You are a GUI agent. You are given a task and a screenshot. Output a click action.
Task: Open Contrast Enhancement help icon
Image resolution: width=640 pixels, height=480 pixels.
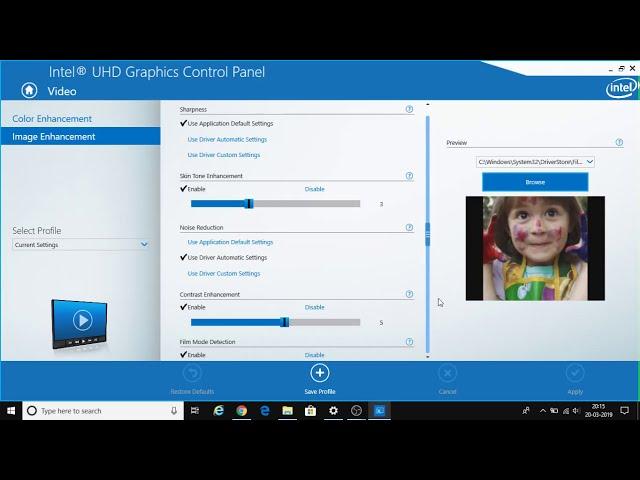click(x=409, y=294)
